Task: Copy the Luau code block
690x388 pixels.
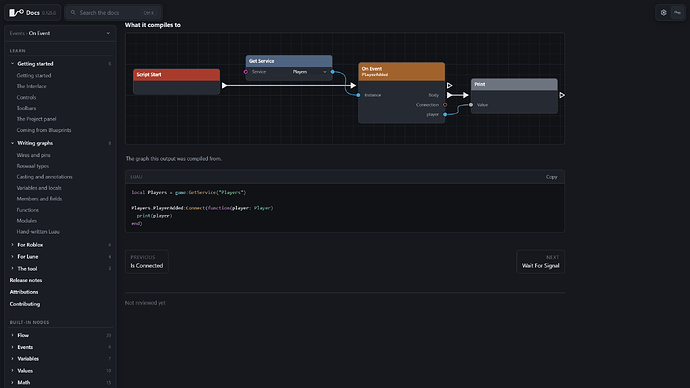Action: (x=551, y=177)
